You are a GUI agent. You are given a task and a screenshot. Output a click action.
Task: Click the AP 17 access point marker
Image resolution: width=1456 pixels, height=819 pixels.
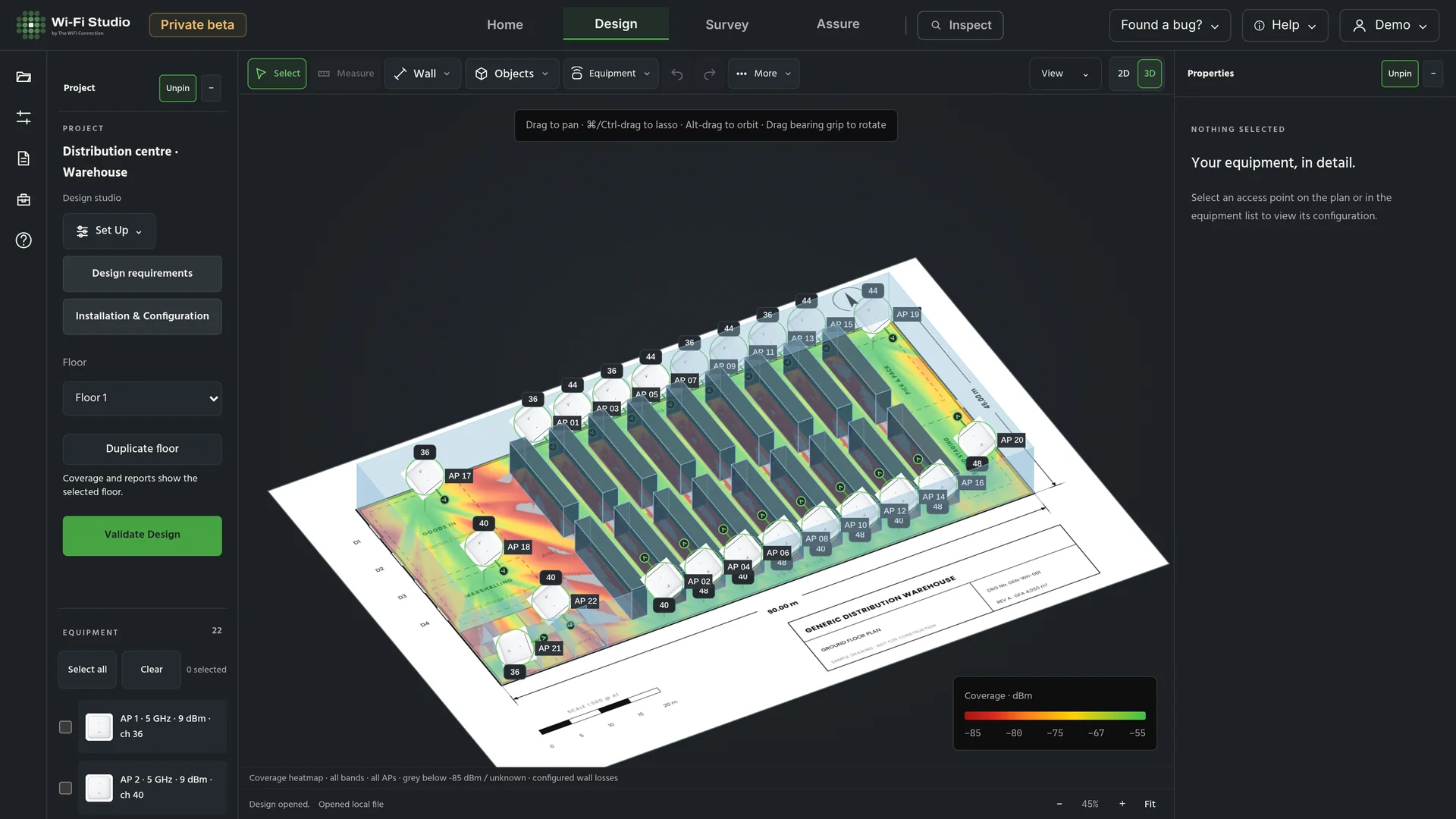pyautogui.click(x=424, y=477)
